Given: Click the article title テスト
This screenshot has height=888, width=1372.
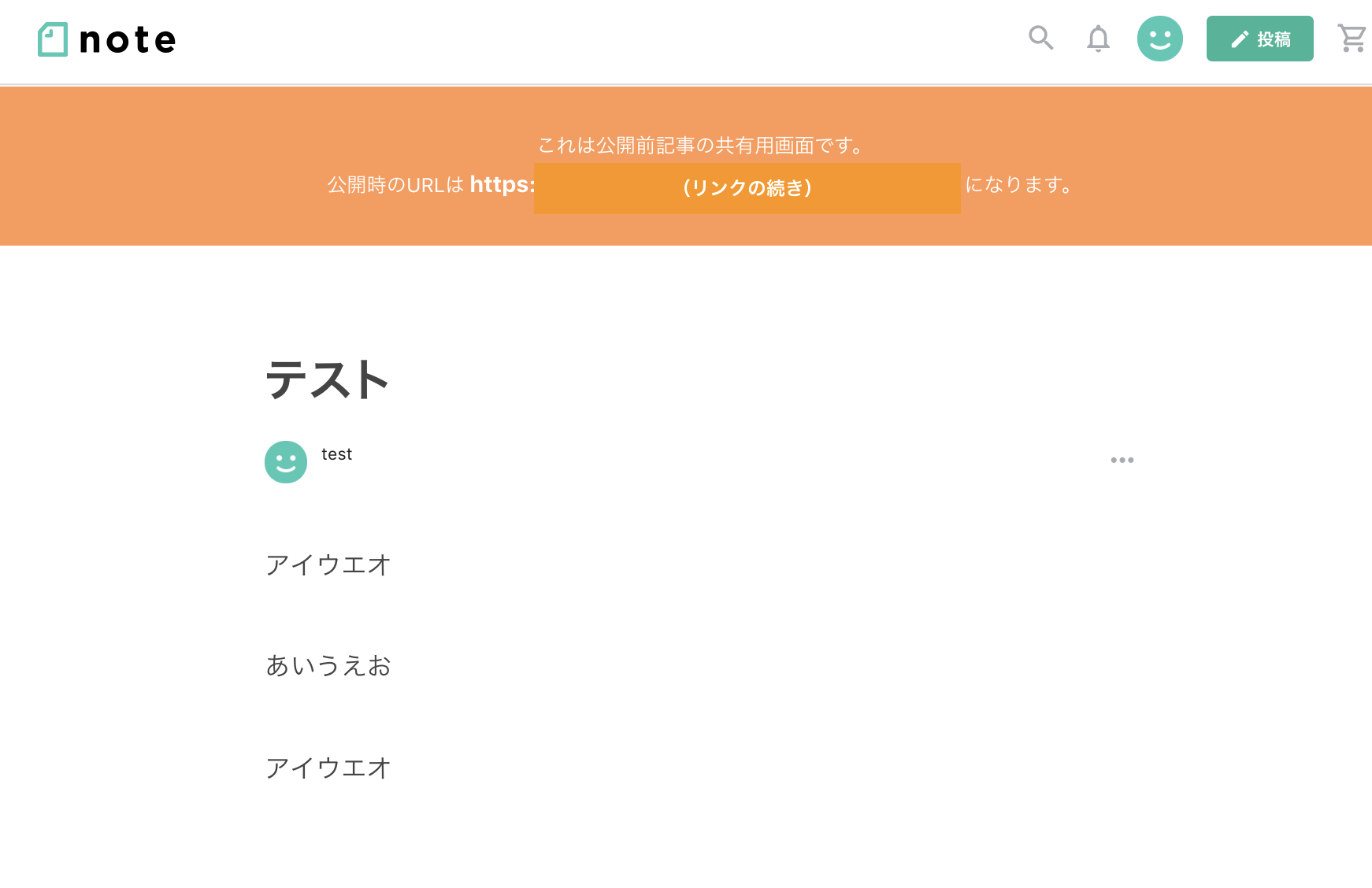Looking at the screenshot, I should (328, 379).
